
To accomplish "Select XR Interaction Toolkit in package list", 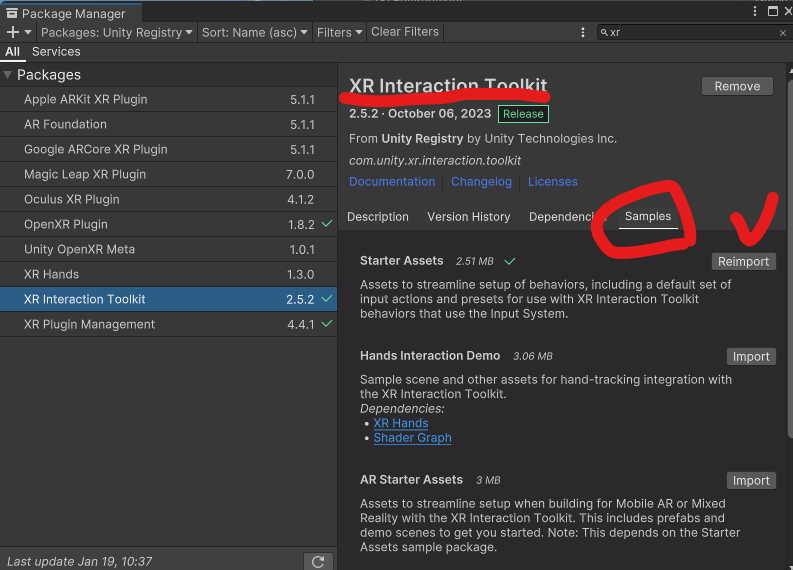I will (x=168, y=299).
